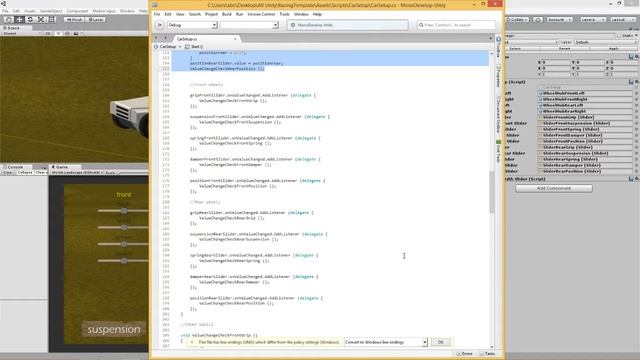Click the cloud services icon in Unity
The height and width of the screenshot is (360, 640).
click(x=538, y=20)
